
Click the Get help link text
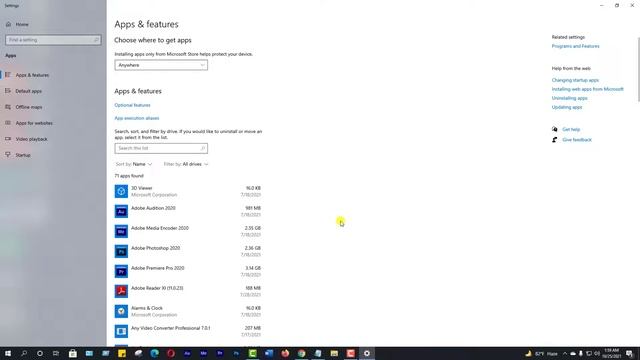571,129
